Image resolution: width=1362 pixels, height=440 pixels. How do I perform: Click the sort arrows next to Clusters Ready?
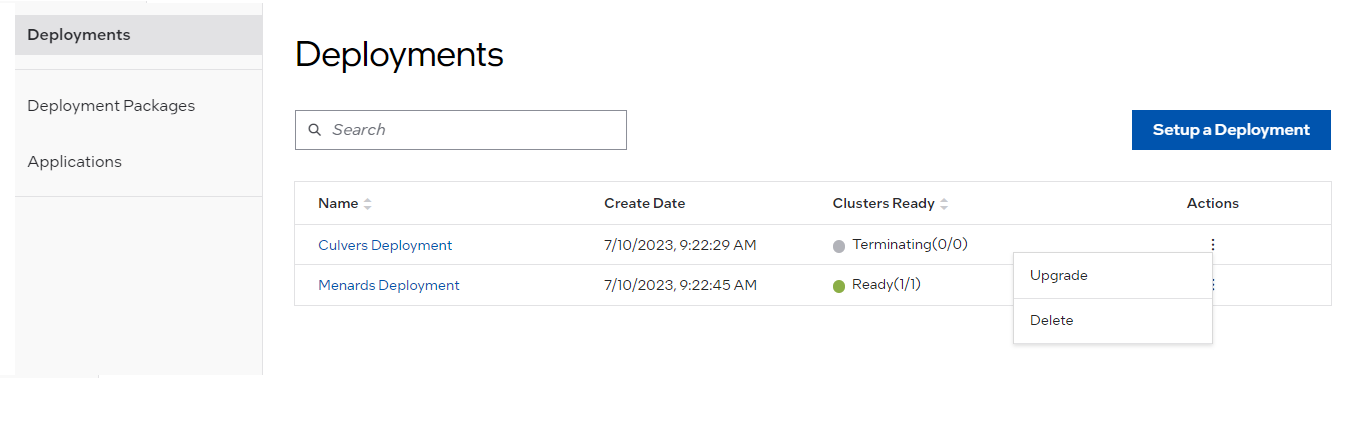pyautogui.click(x=944, y=204)
